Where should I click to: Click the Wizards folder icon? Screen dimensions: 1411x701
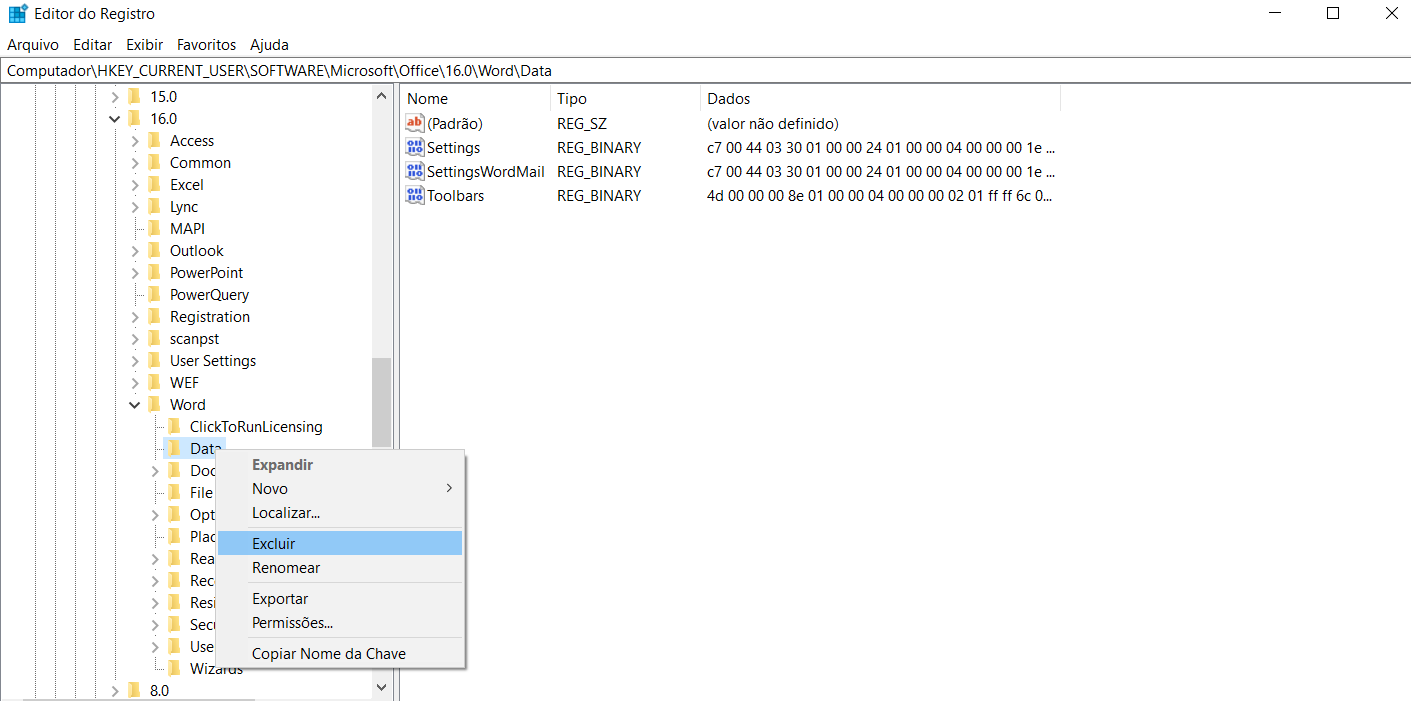(x=174, y=669)
